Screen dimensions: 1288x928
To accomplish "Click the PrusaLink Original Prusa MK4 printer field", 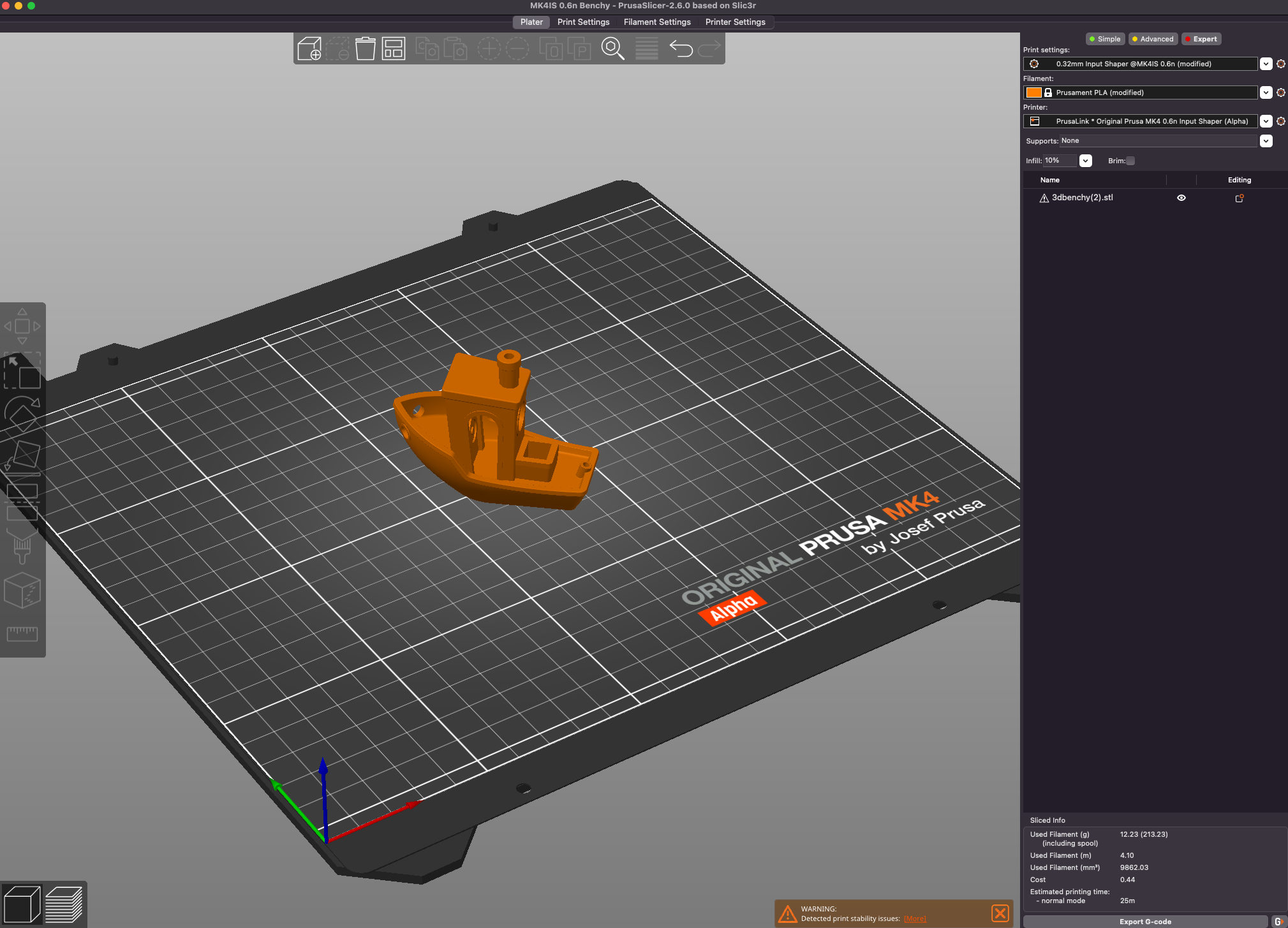I will (x=1141, y=121).
